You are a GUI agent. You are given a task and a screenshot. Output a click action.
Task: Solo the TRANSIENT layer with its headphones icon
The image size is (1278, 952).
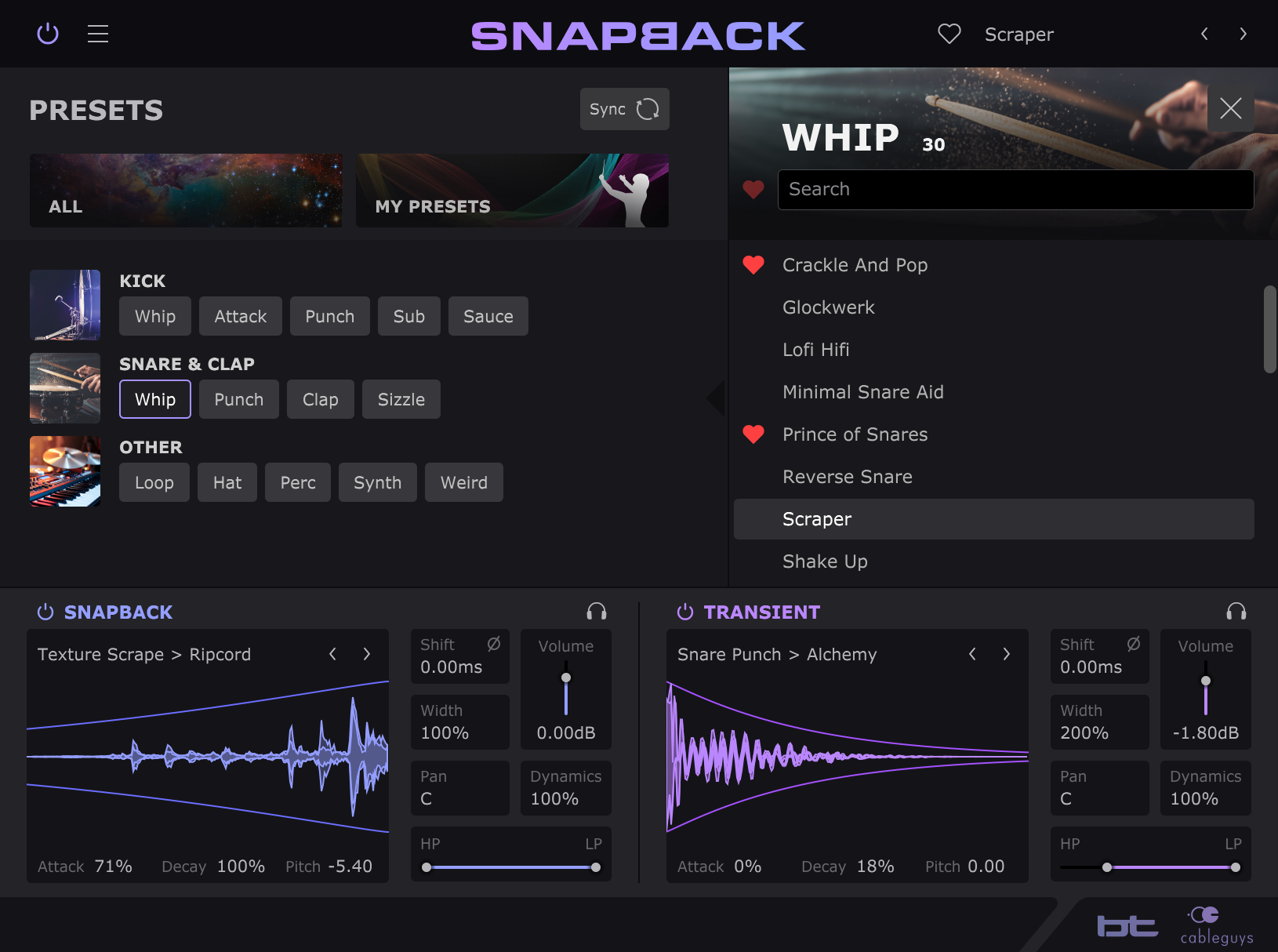(1236, 612)
